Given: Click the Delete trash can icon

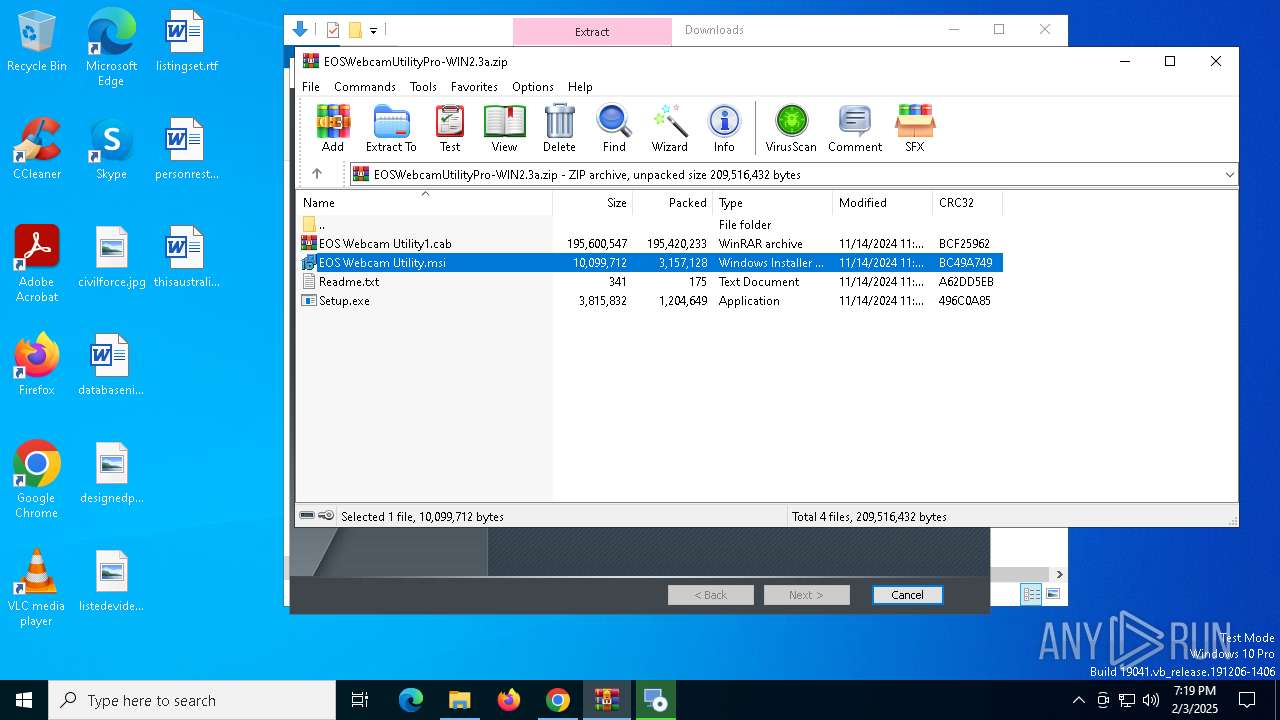Looking at the screenshot, I should click(559, 128).
